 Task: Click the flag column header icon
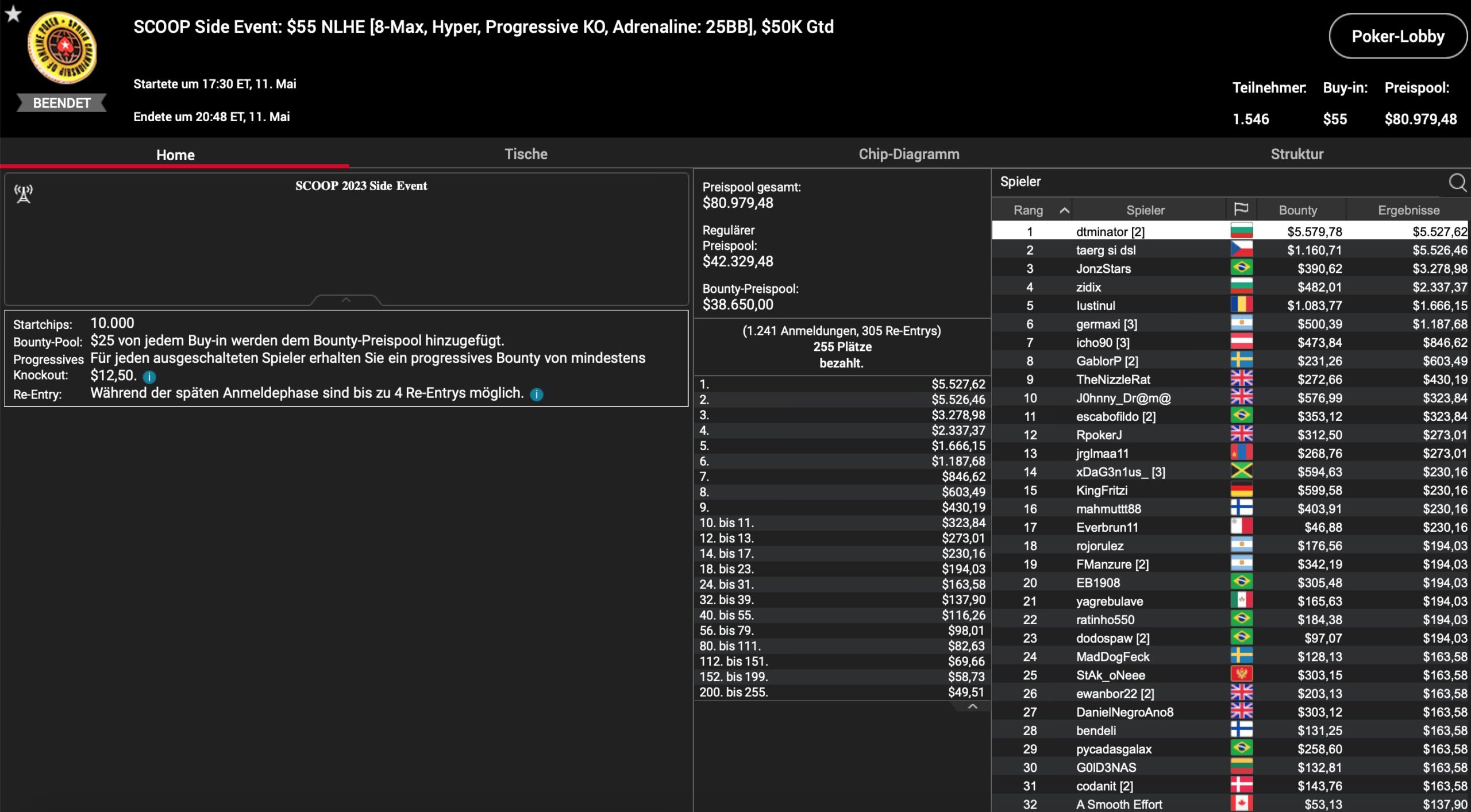[x=1241, y=210]
